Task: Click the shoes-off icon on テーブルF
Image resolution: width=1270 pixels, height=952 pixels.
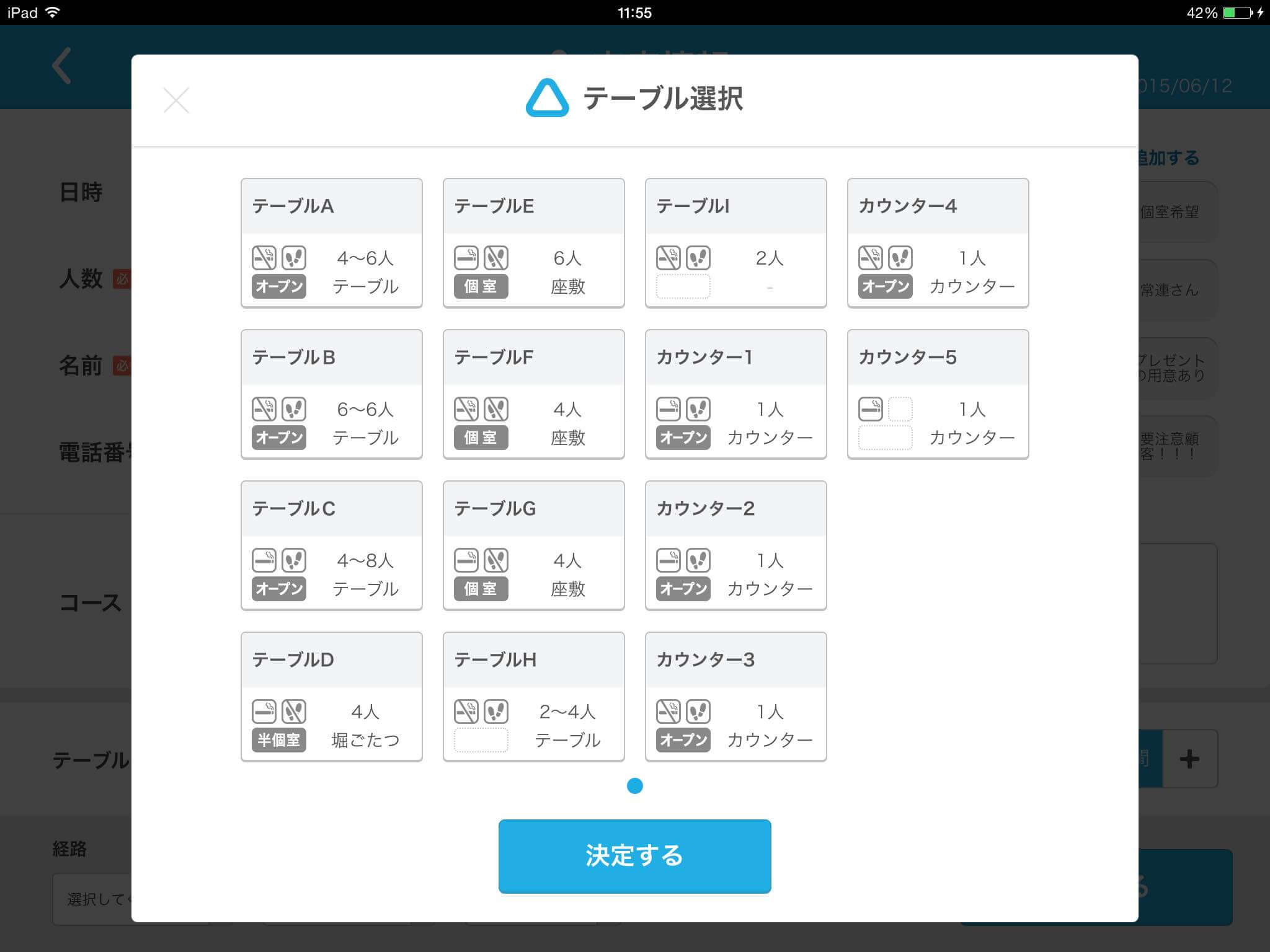Action: pos(496,409)
